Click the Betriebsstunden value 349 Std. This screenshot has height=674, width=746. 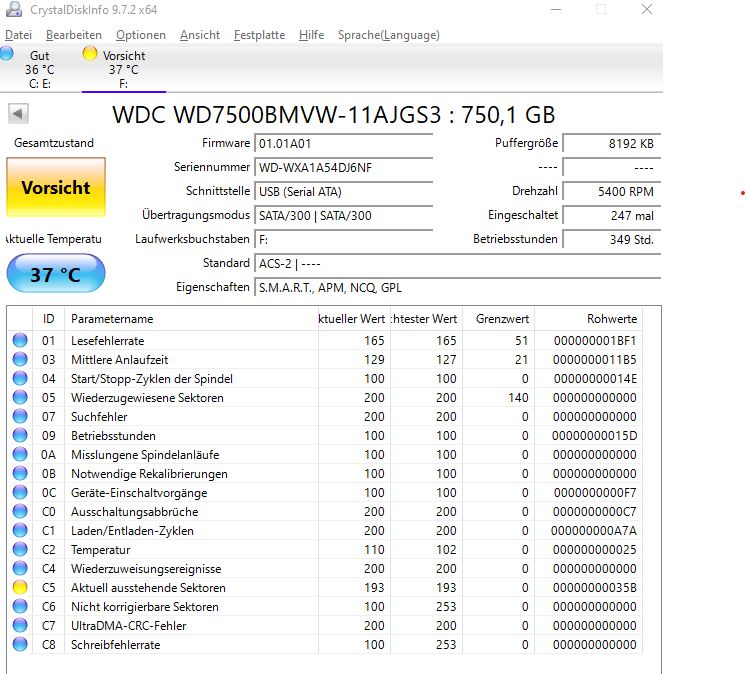pyautogui.click(x=612, y=239)
